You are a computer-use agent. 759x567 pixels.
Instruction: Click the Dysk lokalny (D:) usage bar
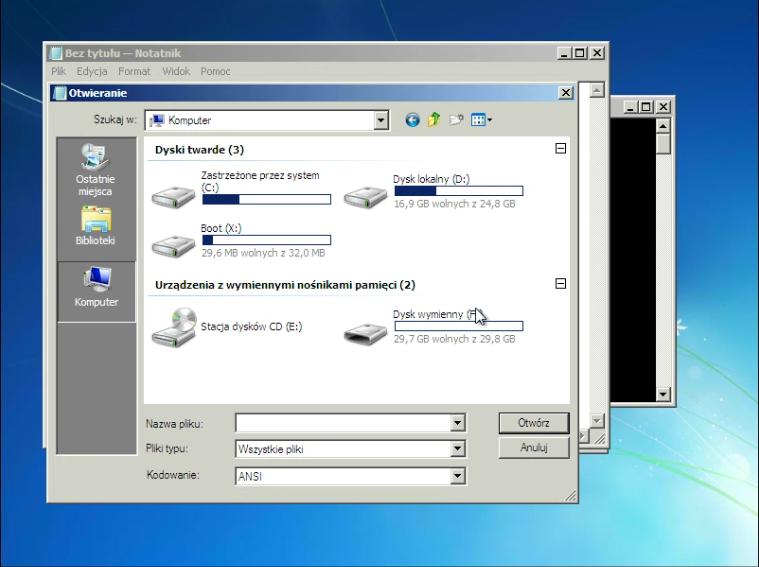[x=458, y=191]
